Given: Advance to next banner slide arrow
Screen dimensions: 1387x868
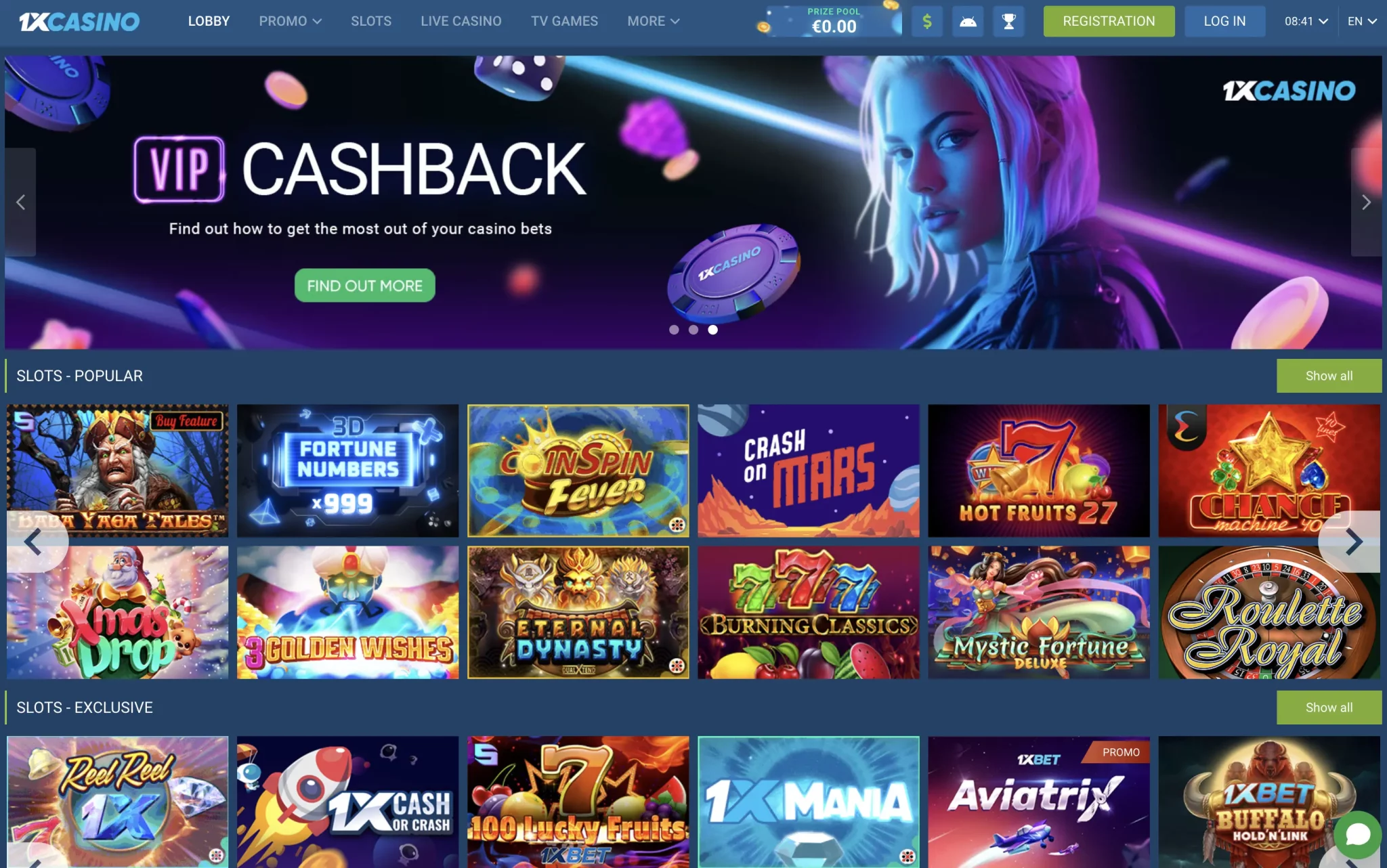Looking at the screenshot, I should (x=1366, y=202).
